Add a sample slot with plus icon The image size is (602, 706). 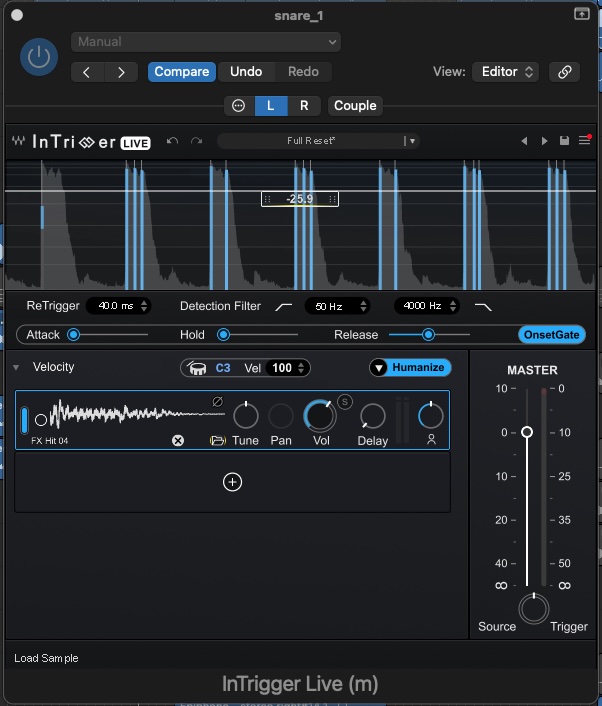232,482
